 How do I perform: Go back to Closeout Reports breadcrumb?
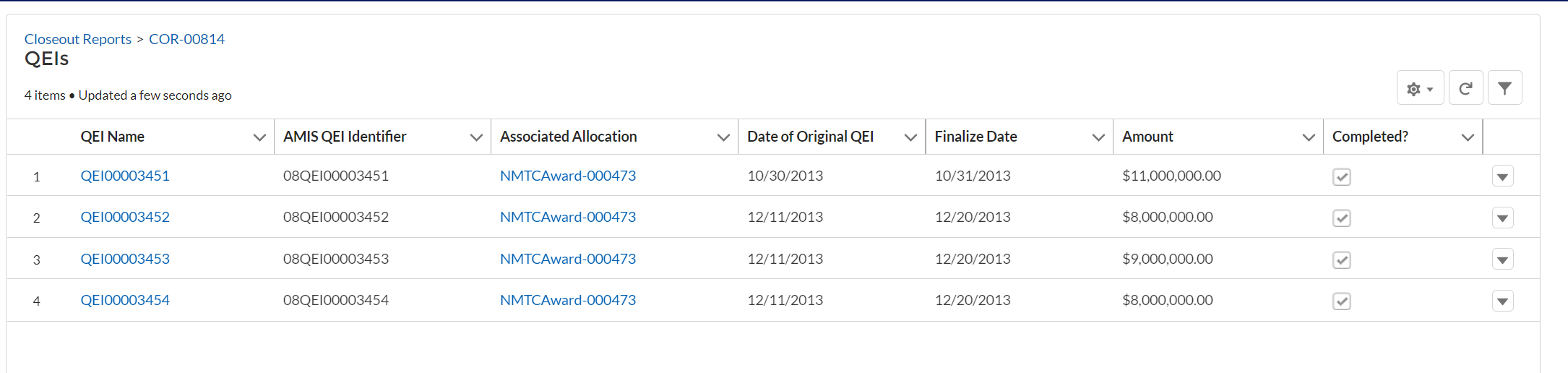click(78, 39)
